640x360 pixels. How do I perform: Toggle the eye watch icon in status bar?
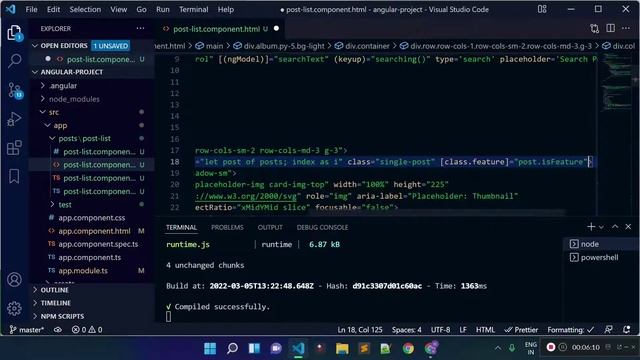[x=58, y=330]
